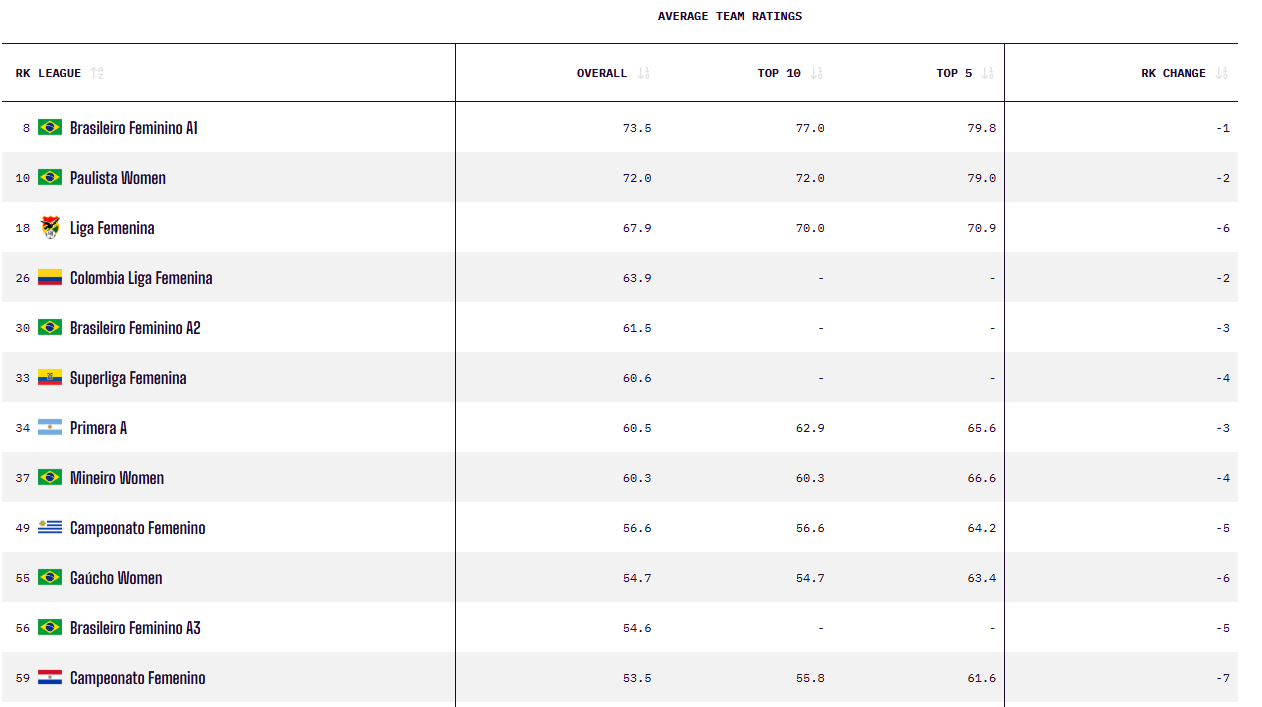Viewport: 1262px width, 707px height.
Task: Click the Overall column sort arrows
Action: [x=644, y=73]
